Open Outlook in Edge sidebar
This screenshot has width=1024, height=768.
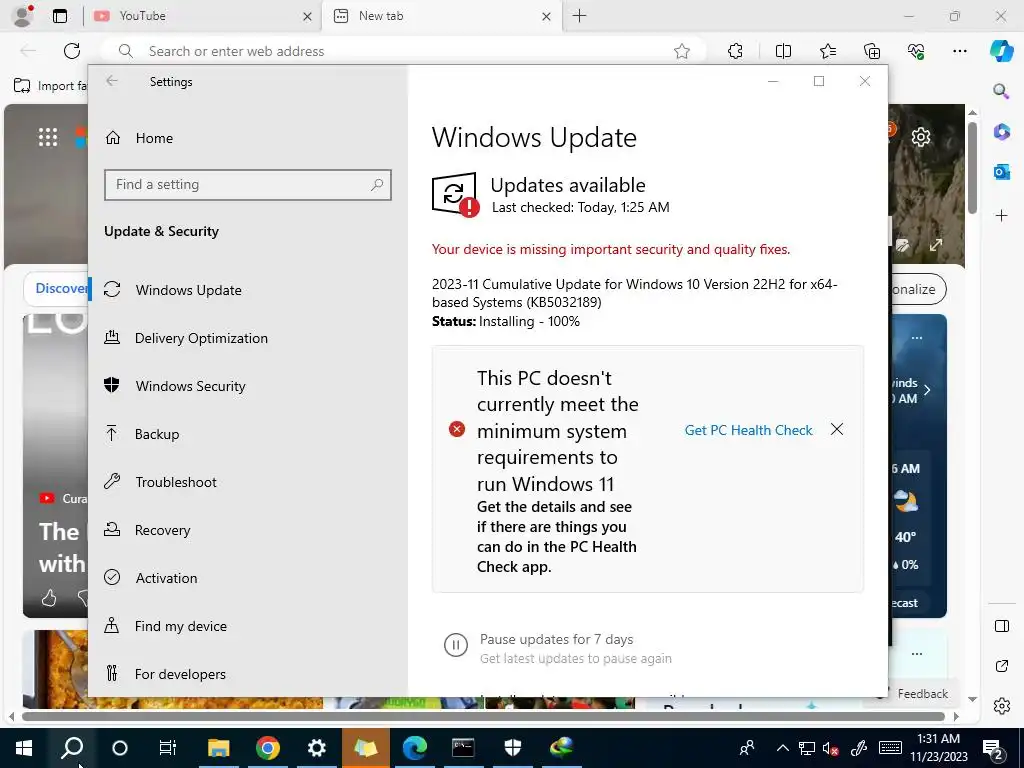(x=1001, y=172)
